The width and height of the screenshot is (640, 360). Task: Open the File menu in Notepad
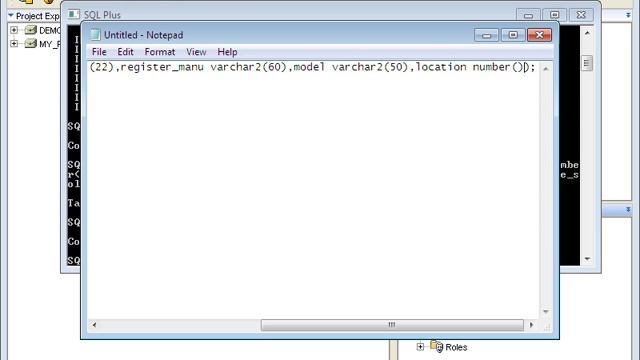click(x=99, y=52)
